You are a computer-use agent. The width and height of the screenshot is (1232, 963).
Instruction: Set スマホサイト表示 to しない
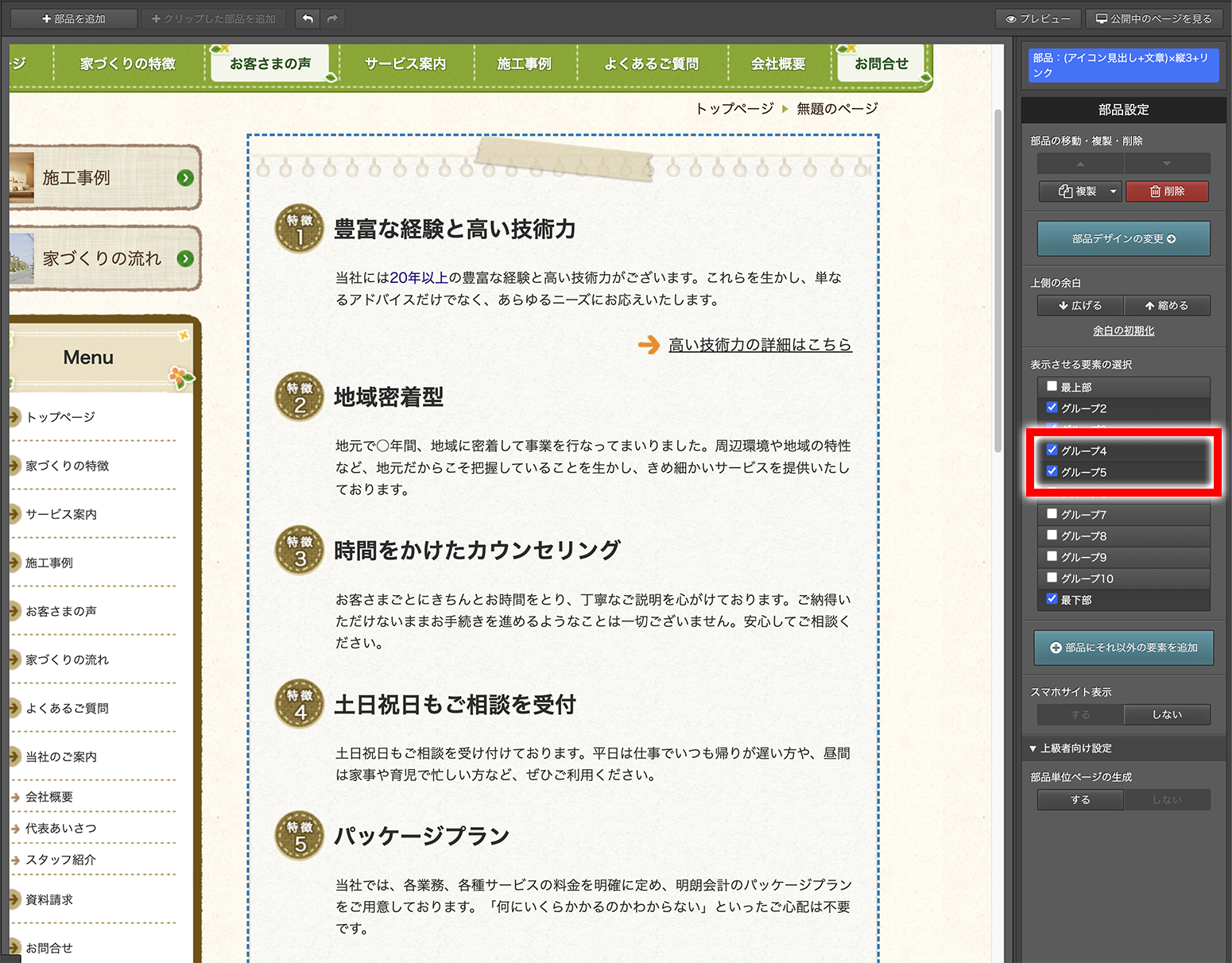(x=1167, y=714)
